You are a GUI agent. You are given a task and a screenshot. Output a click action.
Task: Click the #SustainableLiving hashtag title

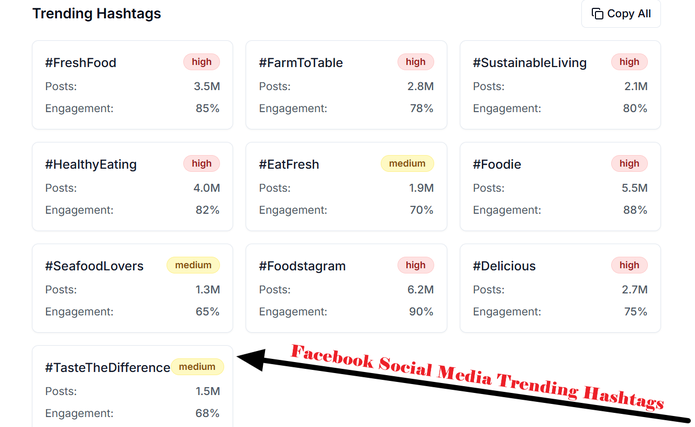[529, 63]
